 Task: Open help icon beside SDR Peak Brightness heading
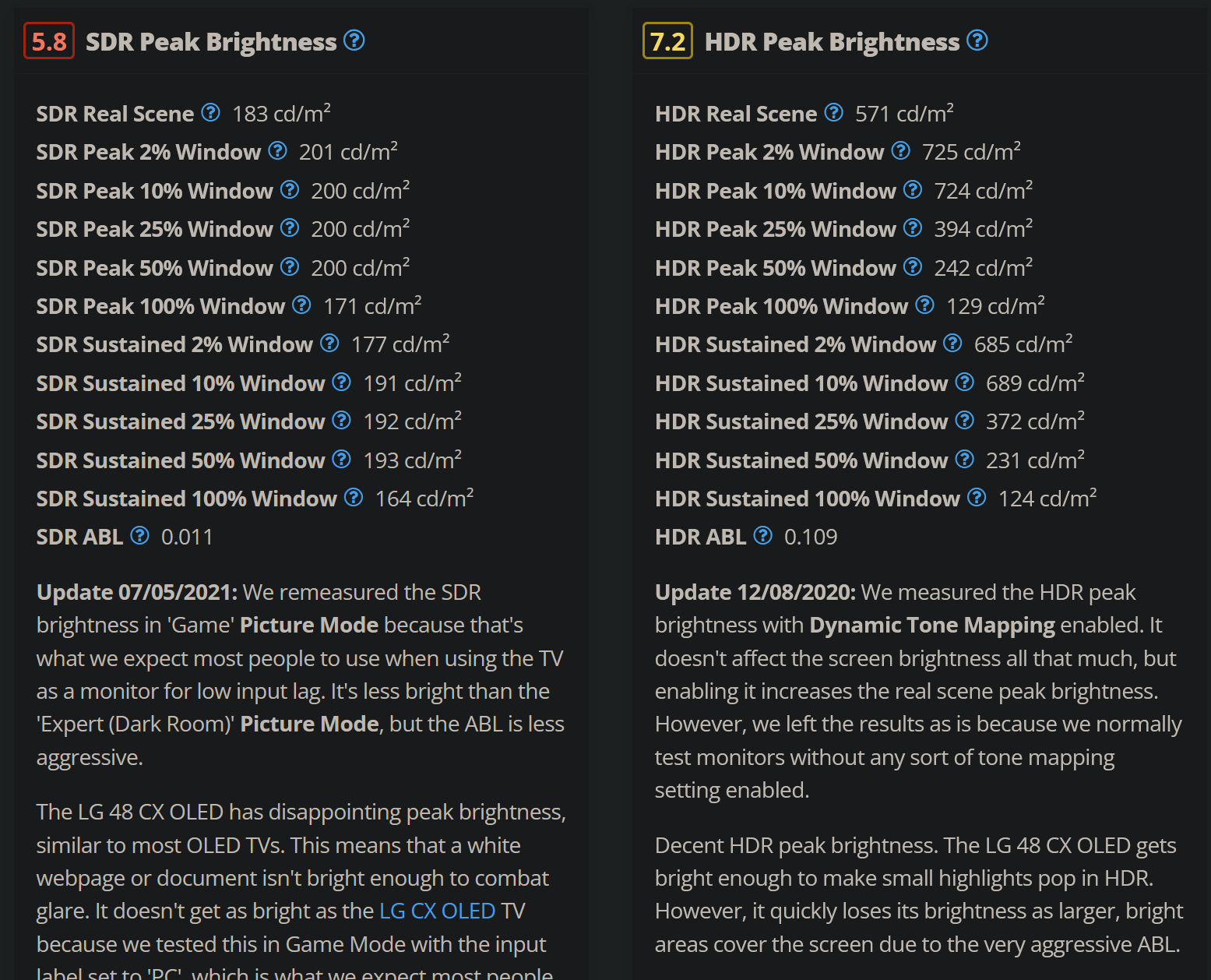click(x=354, y=40)
